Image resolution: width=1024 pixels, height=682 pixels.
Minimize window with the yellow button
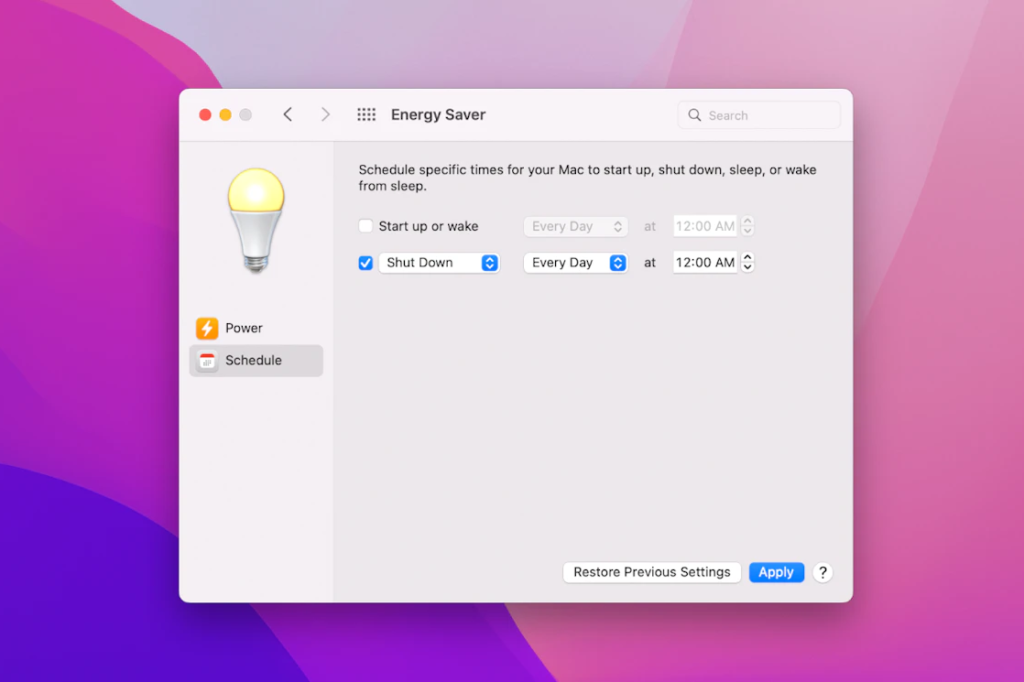click(225, 115)
